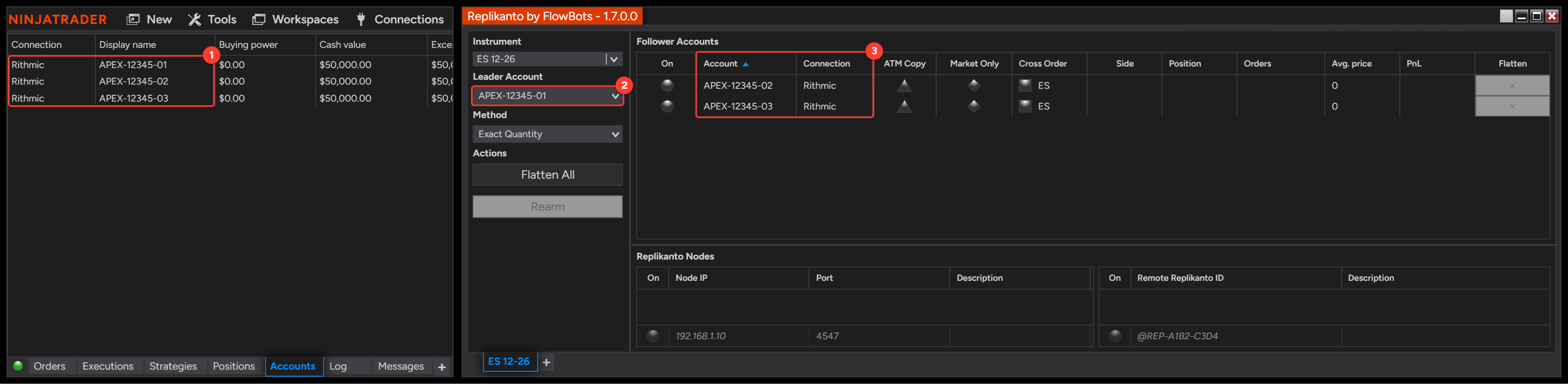Click the Market Only column header
The width and height of the screenshot is (1568, 384).
click(x=973, y=63)
